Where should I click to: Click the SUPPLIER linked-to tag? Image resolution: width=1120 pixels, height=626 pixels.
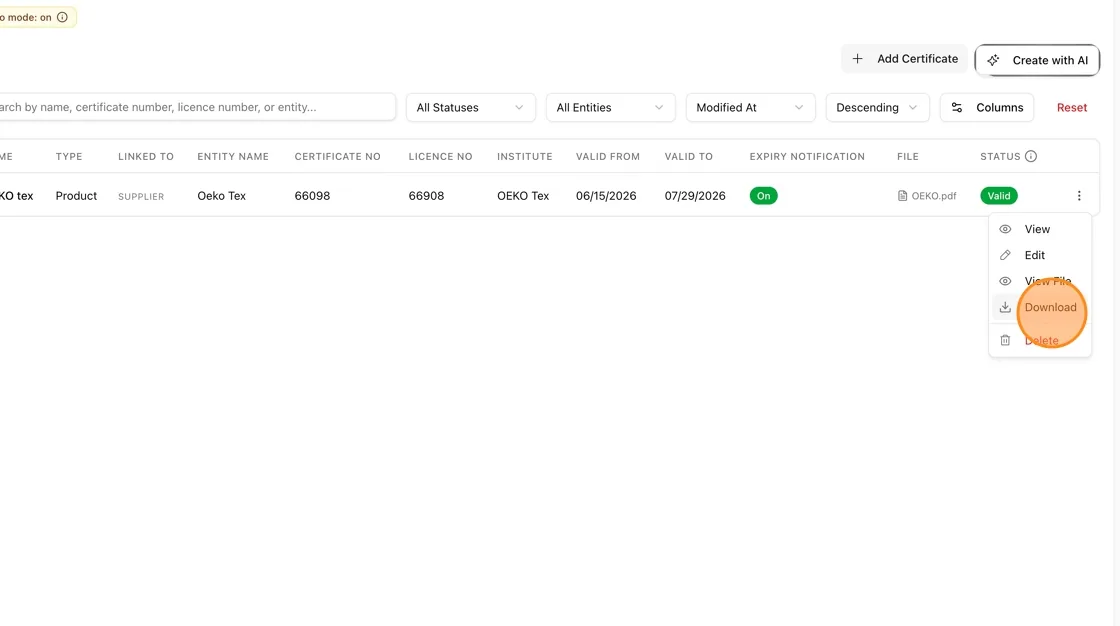click(x=141, y=197)
